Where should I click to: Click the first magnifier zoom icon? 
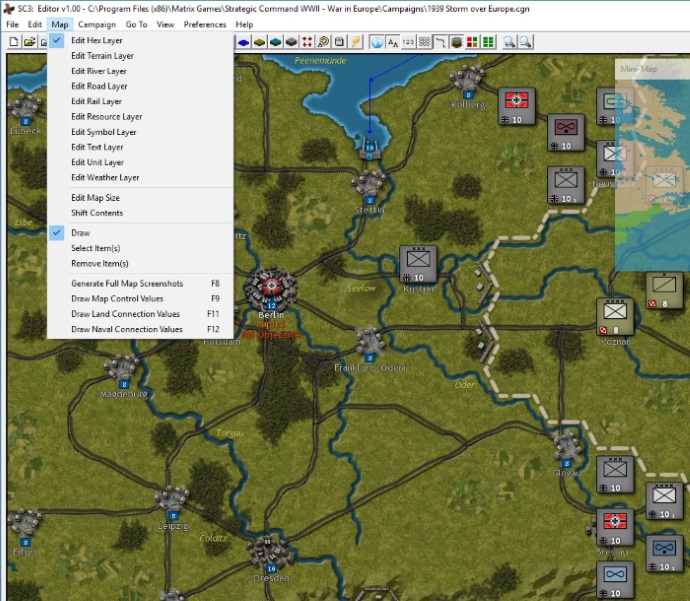coord(509,42)
